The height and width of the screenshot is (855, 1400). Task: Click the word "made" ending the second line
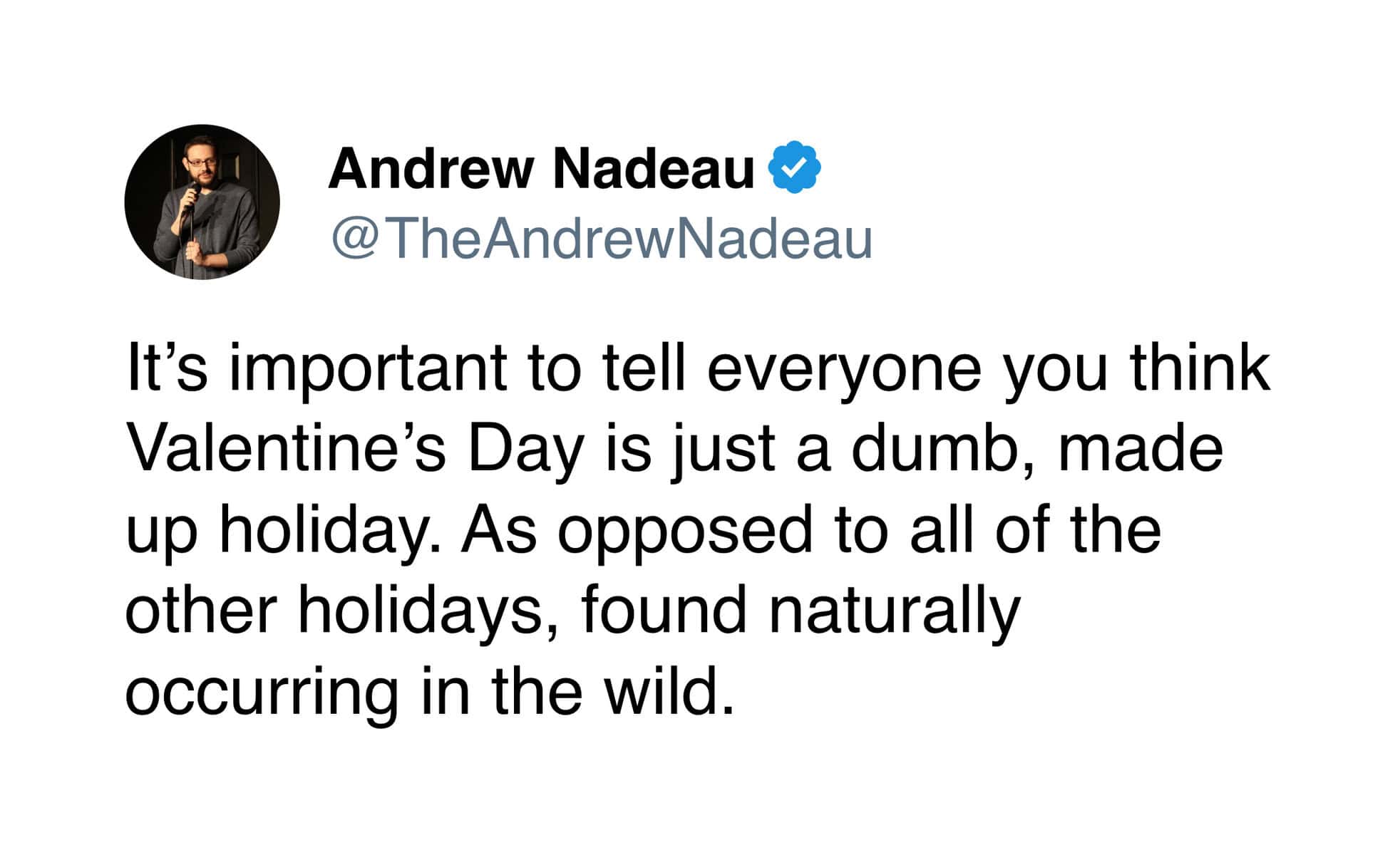click(x=1141, y=449)
